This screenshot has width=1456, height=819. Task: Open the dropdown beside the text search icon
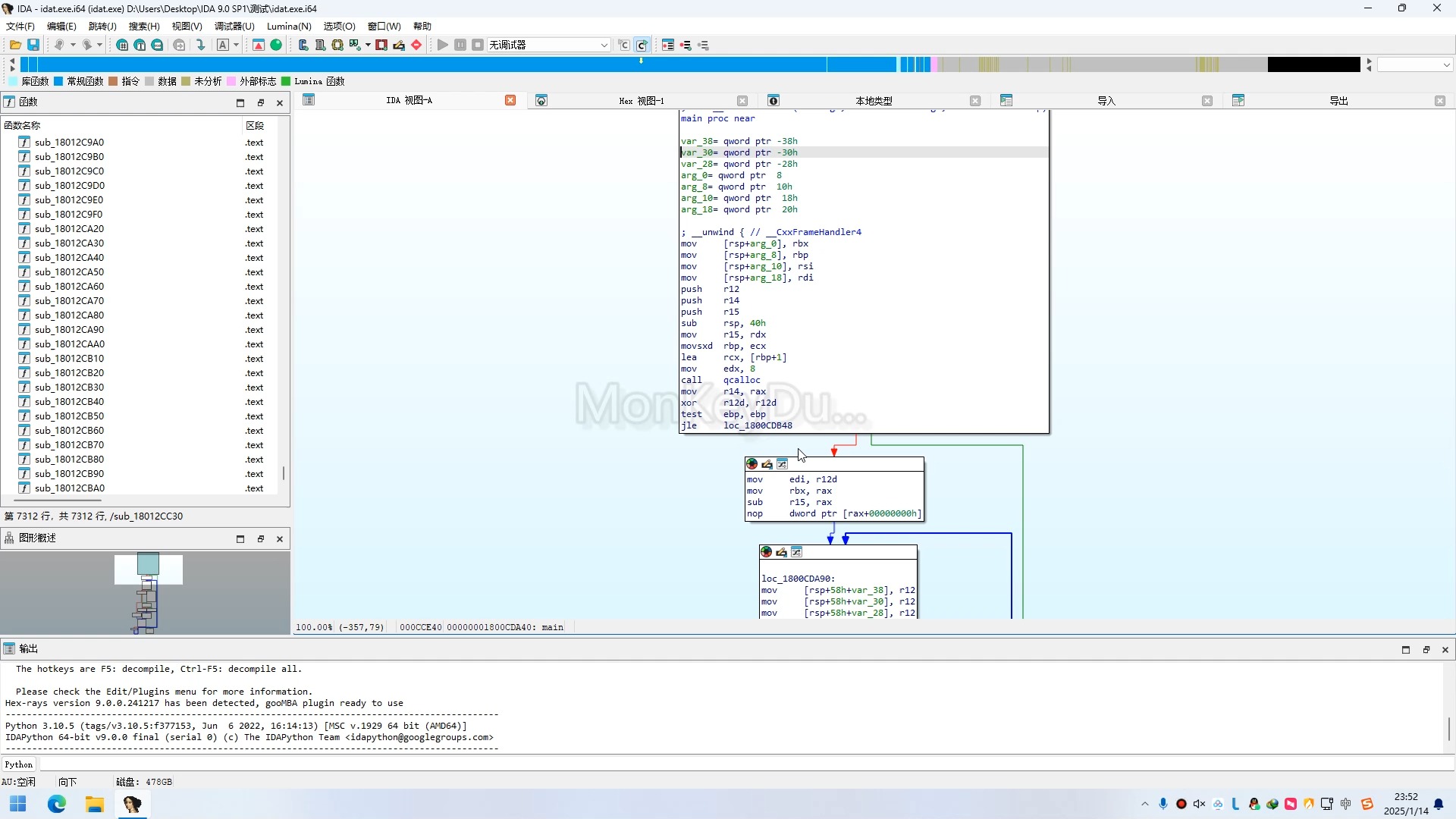click(x=235, y=45)
